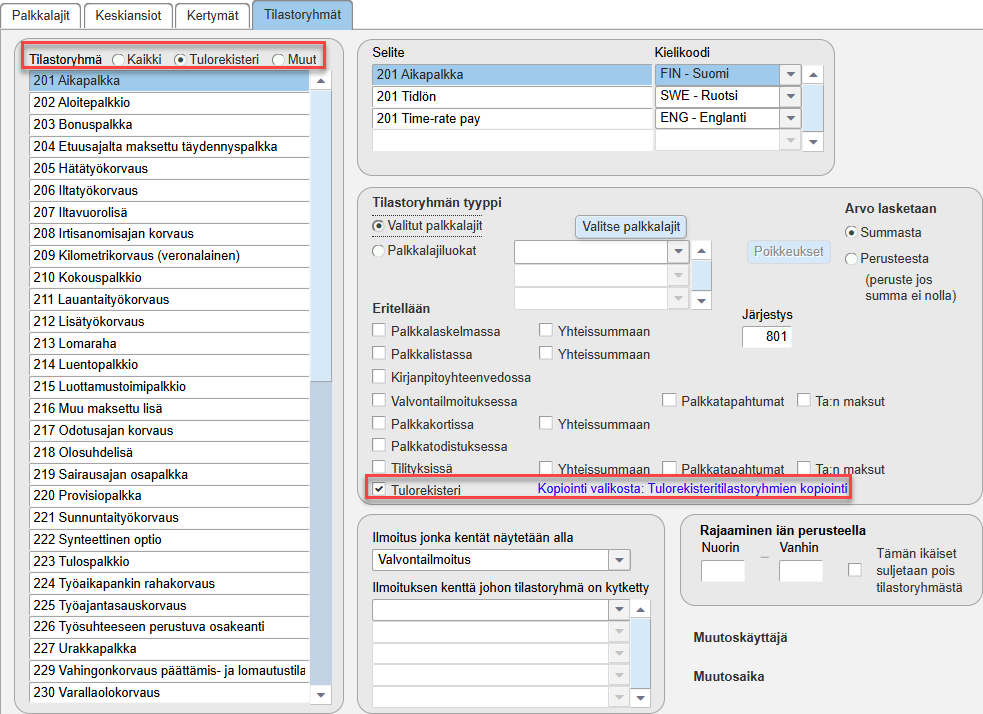The width and height of the screenshot is (983, 714).
Task: Tick Yhteissummaan next to Palkkalaskelmassa
Action: (546, 330)
